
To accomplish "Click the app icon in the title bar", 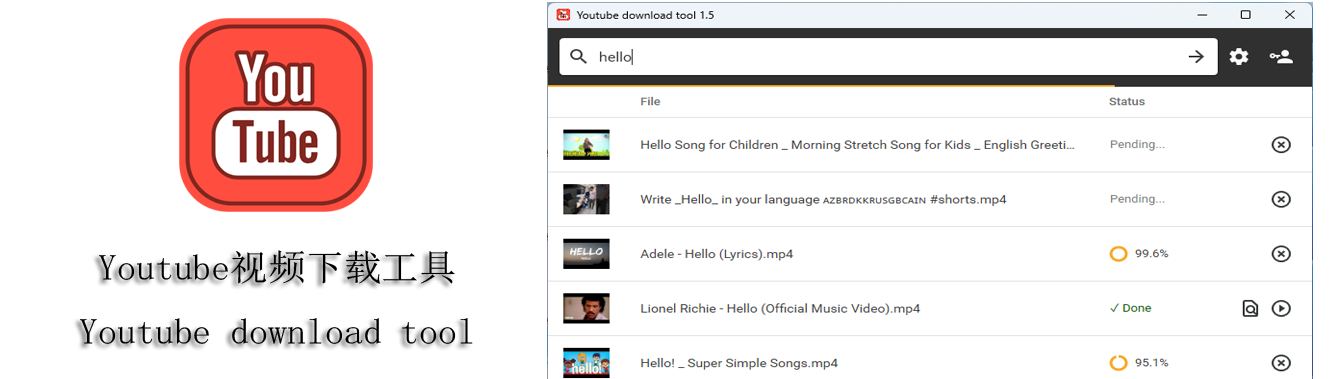I will [x=563, y=15].
